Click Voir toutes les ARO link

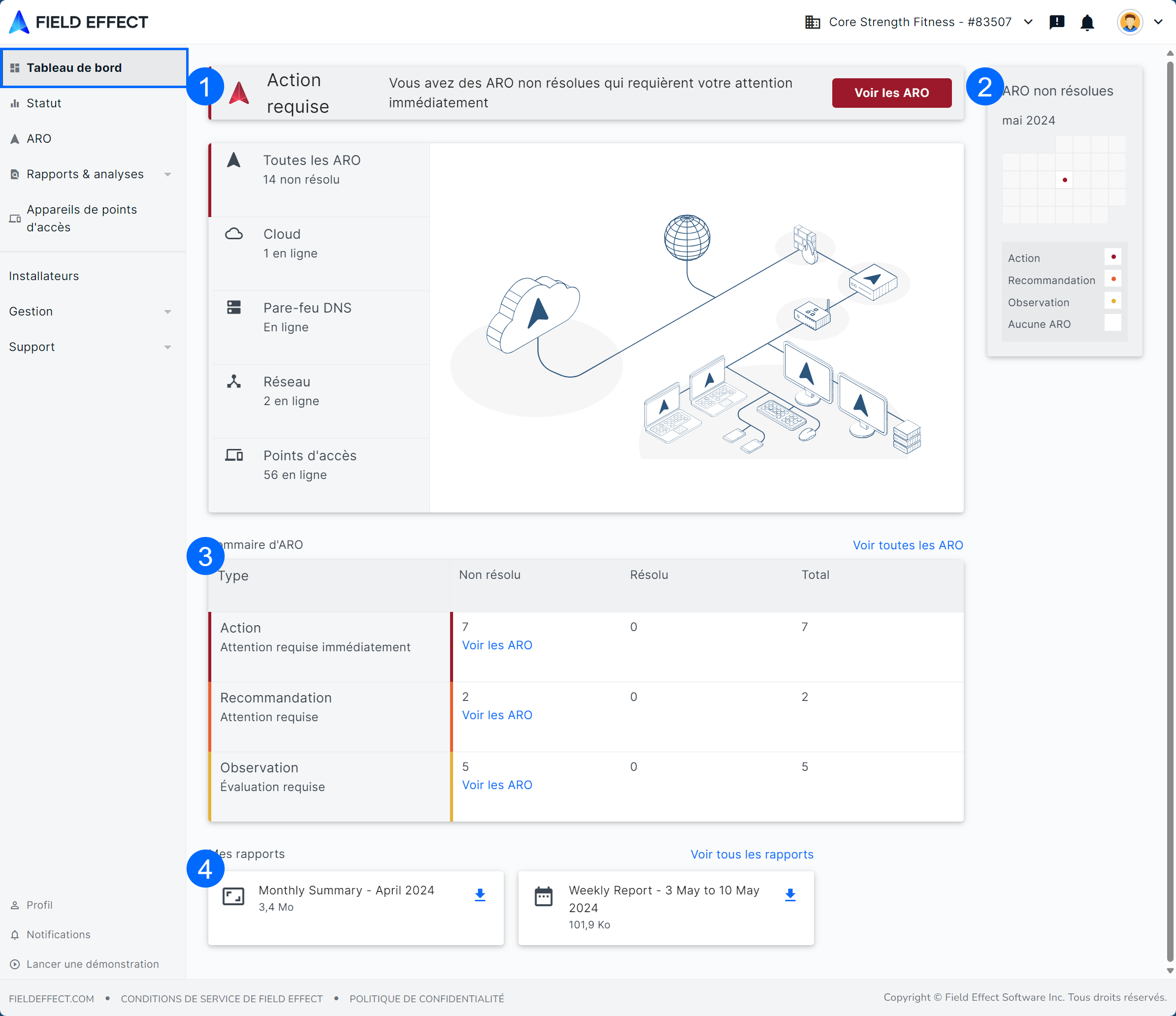pos(908,545)
